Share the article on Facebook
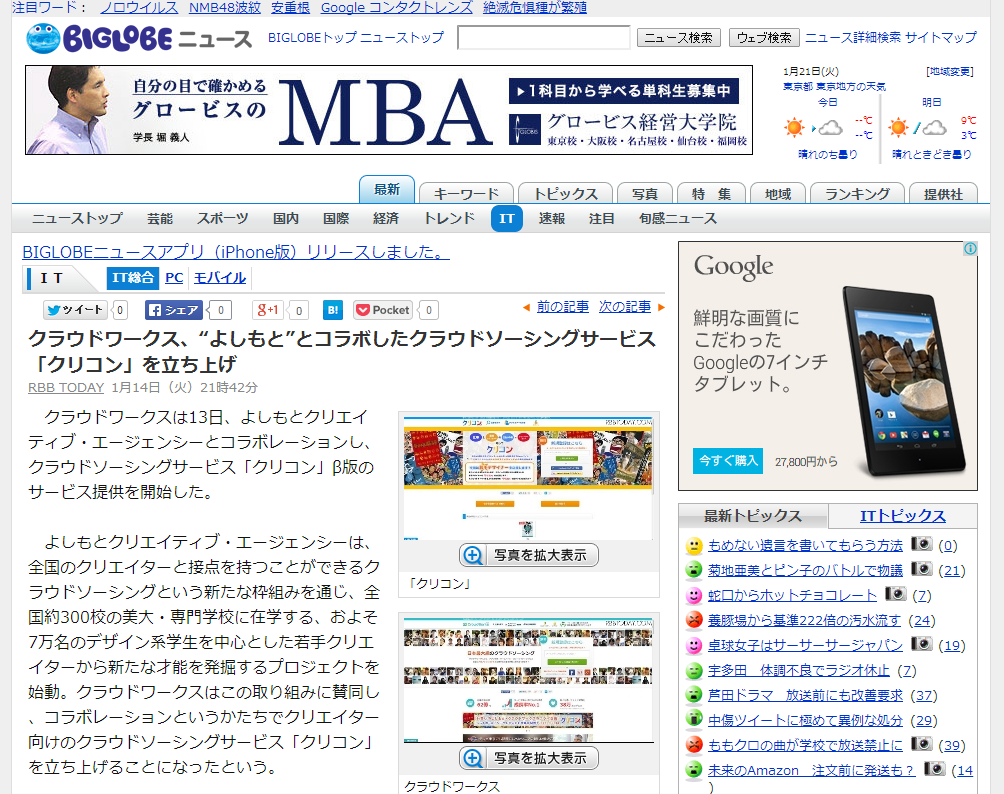The height and width of the screenshot is (794, 1004). pyautogui.click(x=174, y=310)
